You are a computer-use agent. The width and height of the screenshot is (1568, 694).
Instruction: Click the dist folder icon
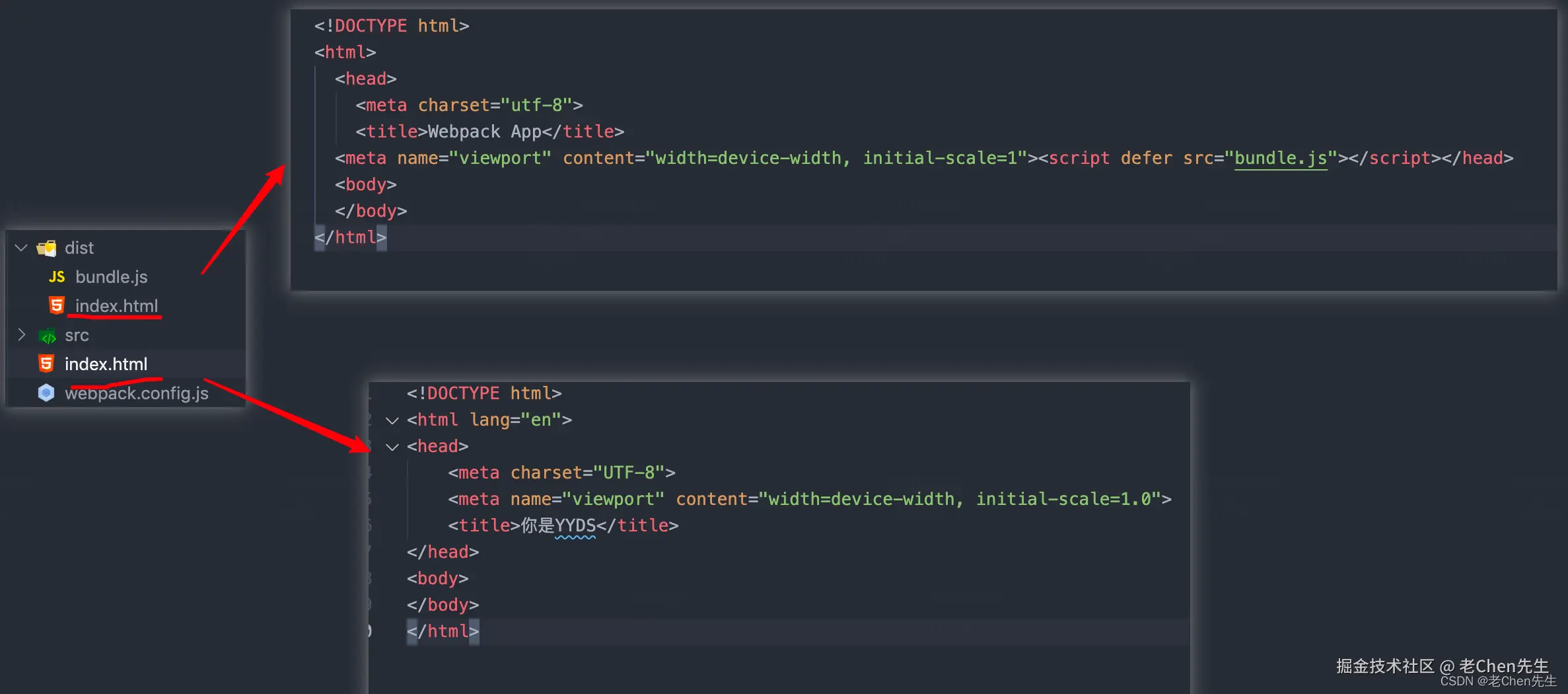47,248
